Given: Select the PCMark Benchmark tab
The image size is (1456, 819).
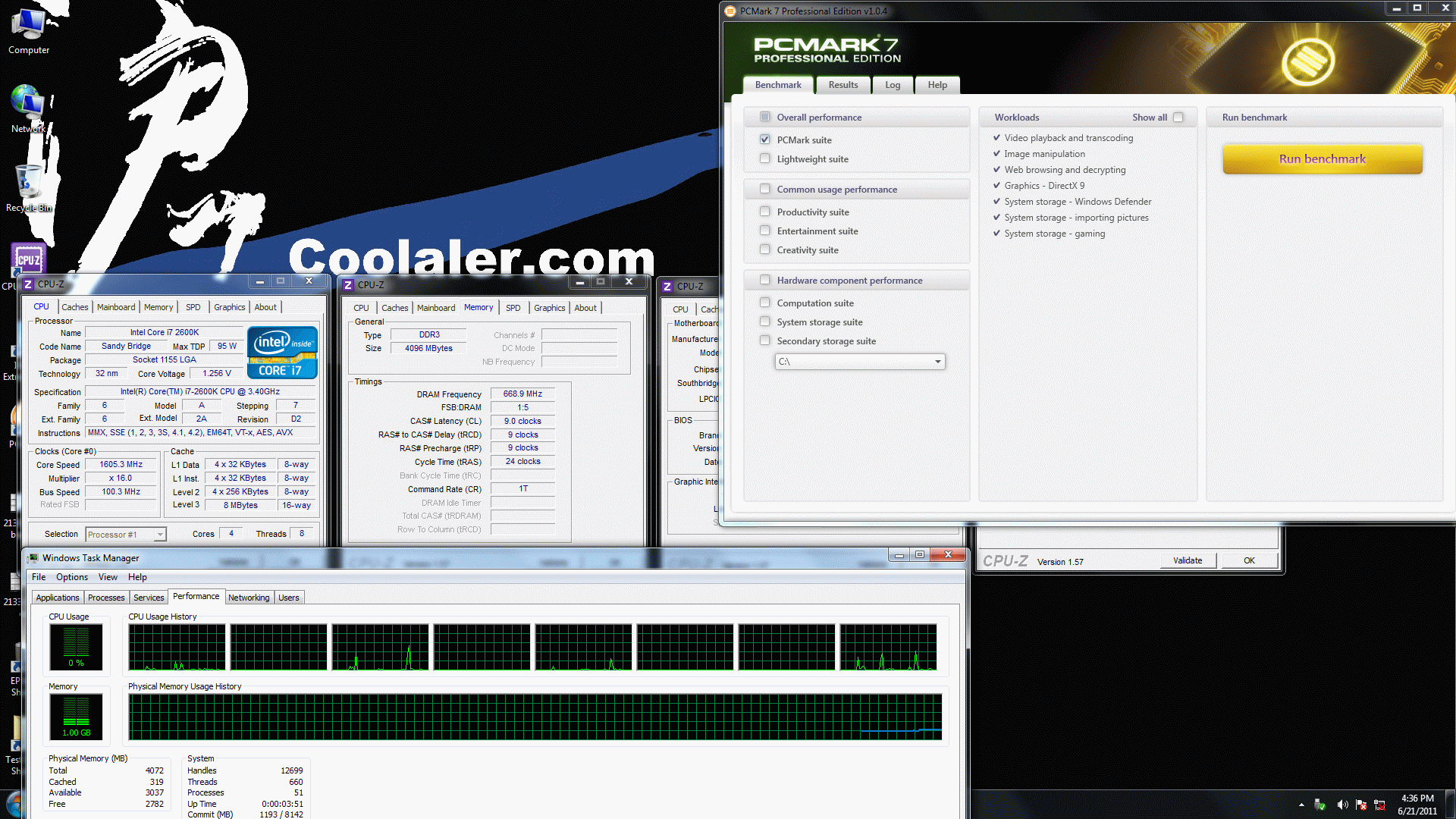Looking at the screenshot, I should 778,85.
